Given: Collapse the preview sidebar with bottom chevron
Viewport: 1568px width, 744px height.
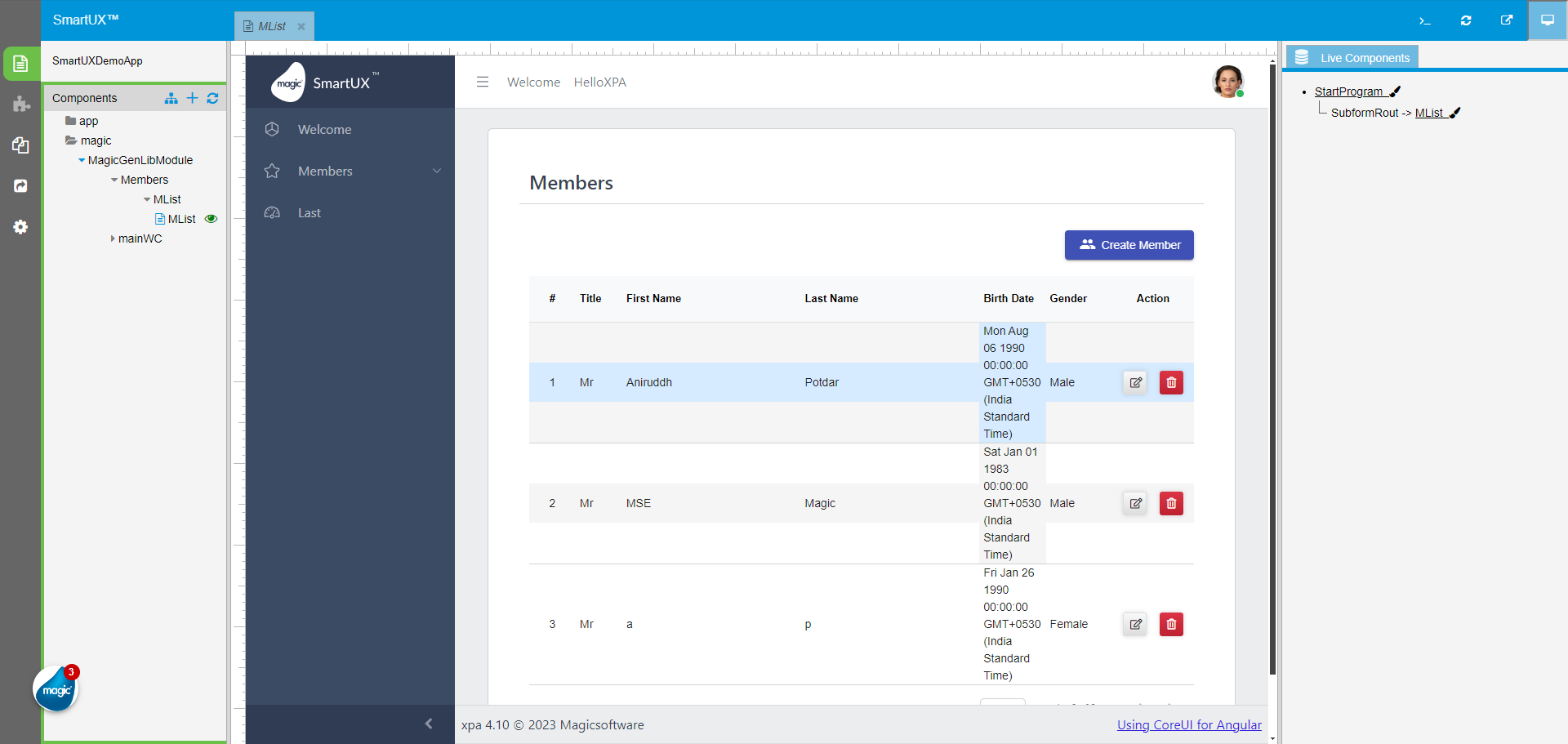Looking at the screenshot, I should coord(430,724).
